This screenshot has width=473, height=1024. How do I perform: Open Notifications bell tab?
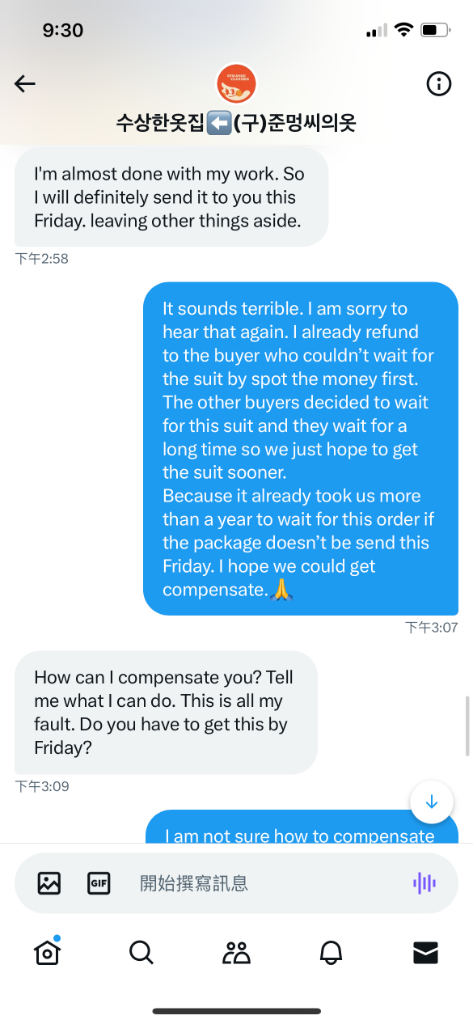[331, 953]
